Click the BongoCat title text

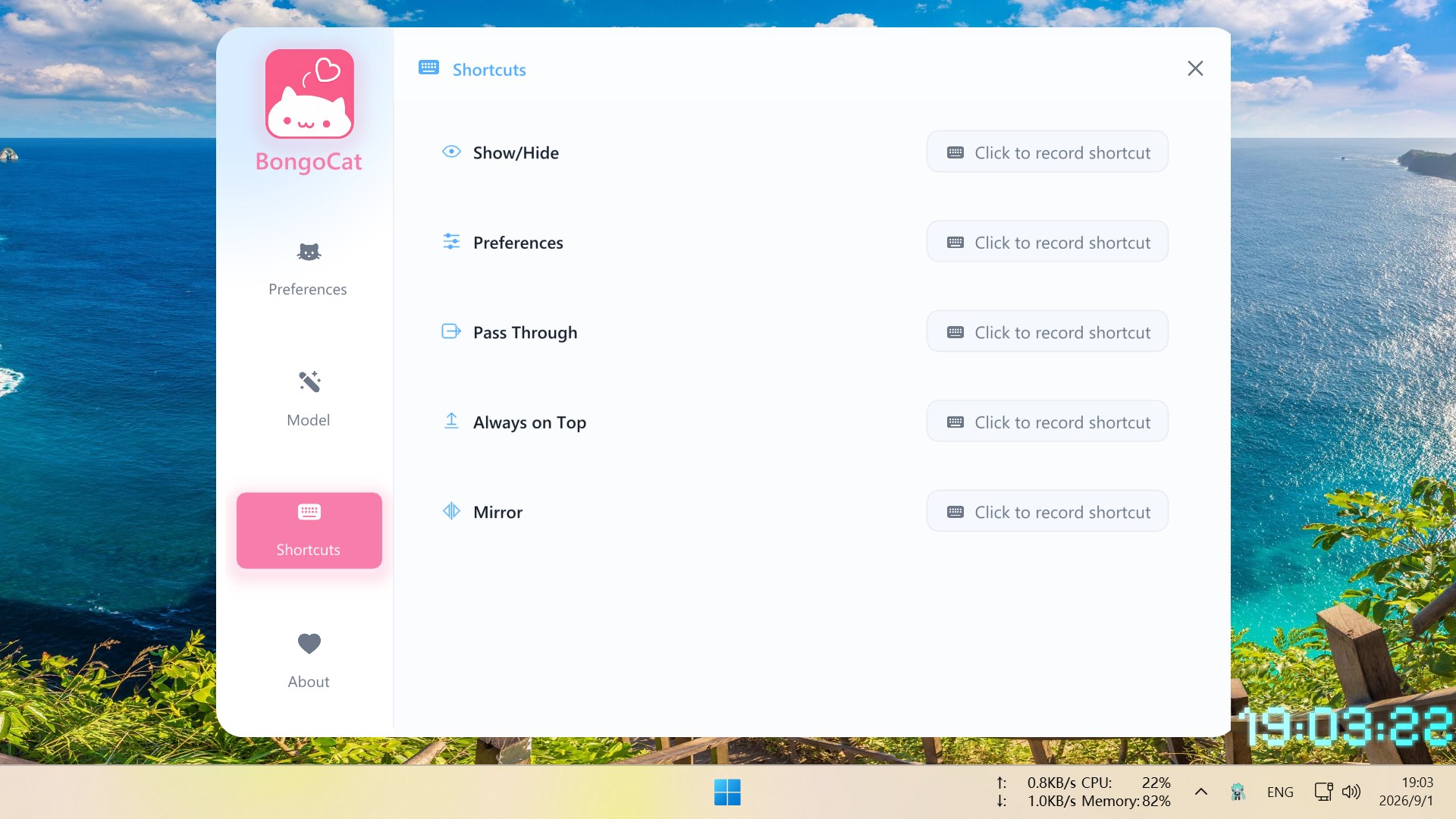[x=309, y=162]
